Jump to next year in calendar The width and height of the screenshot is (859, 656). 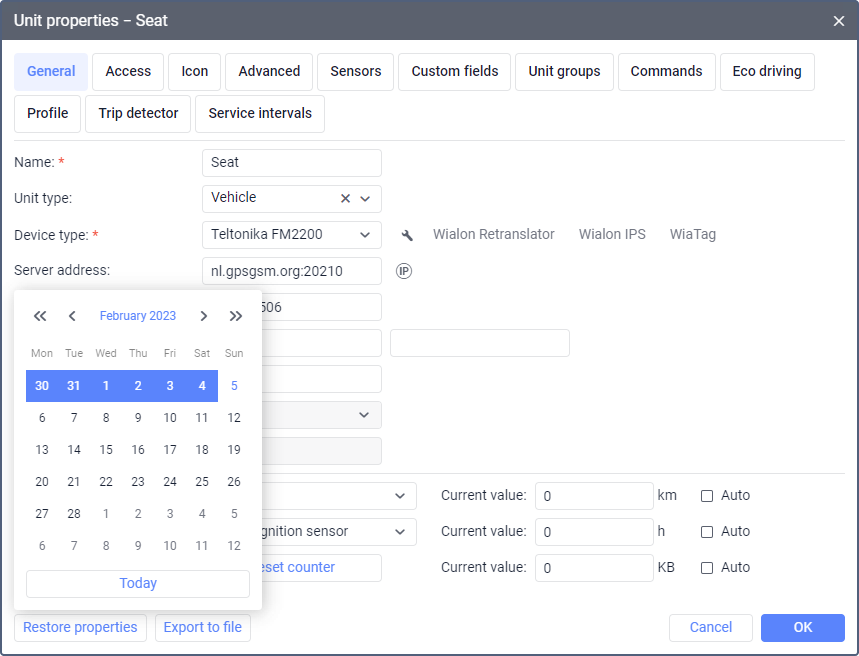(236, 316)
